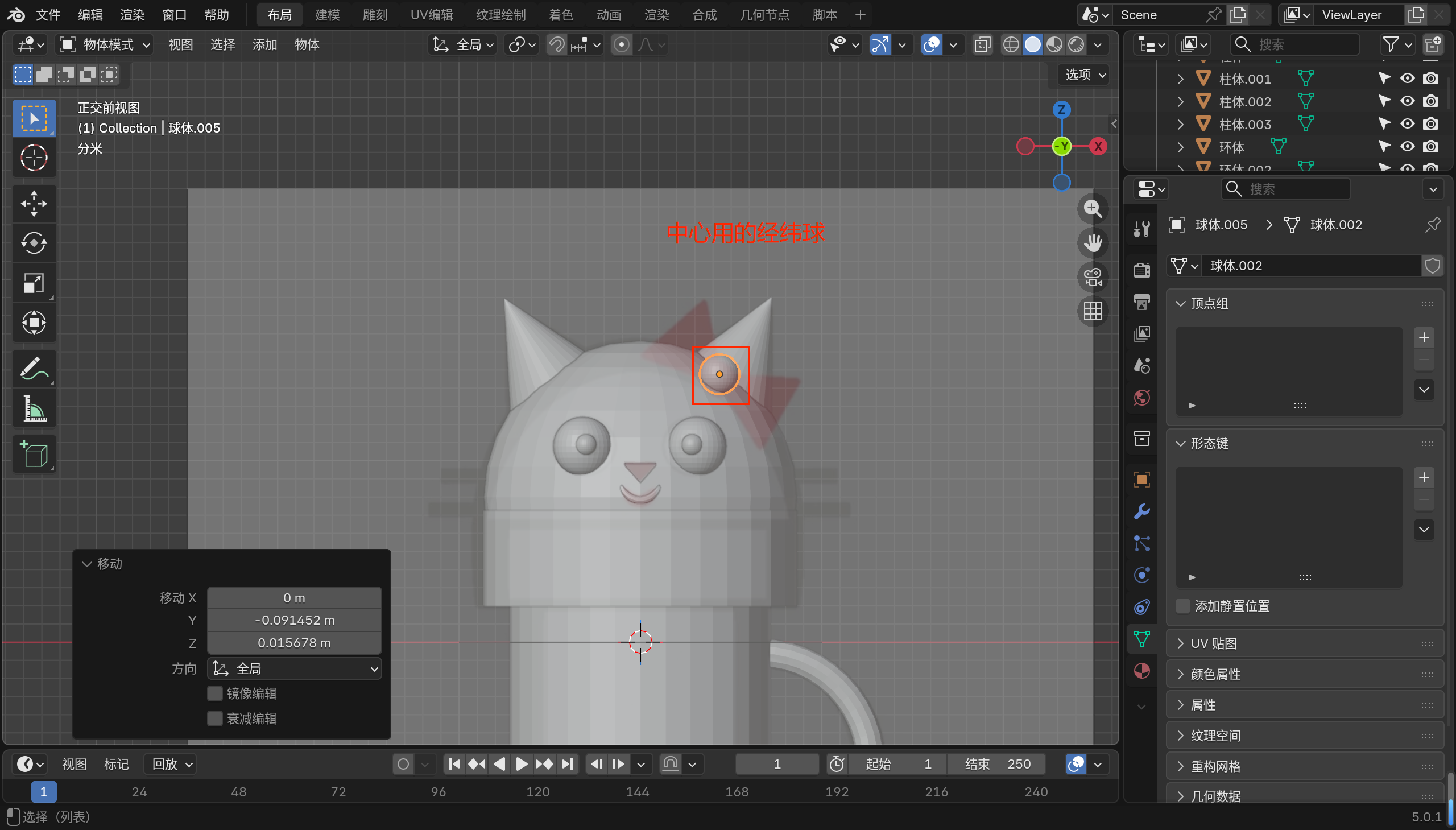This screenshot has width=1456, height=830.
Task: Select the Annotate pencil tool
Action: click(x=34, y=368)
